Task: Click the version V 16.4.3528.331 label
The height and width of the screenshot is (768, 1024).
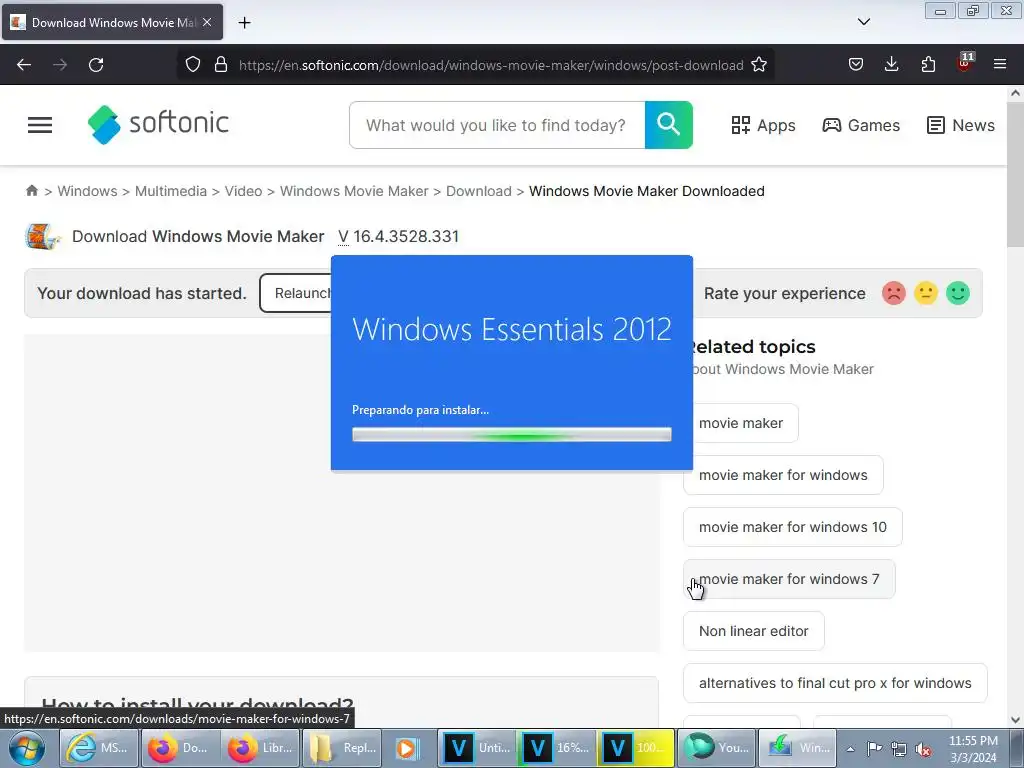Action: (398, 236)
